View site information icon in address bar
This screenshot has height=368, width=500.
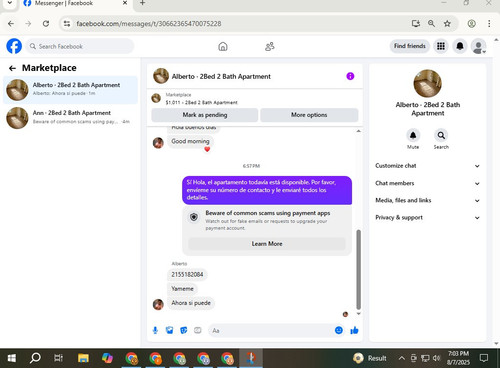click(67, 24)
